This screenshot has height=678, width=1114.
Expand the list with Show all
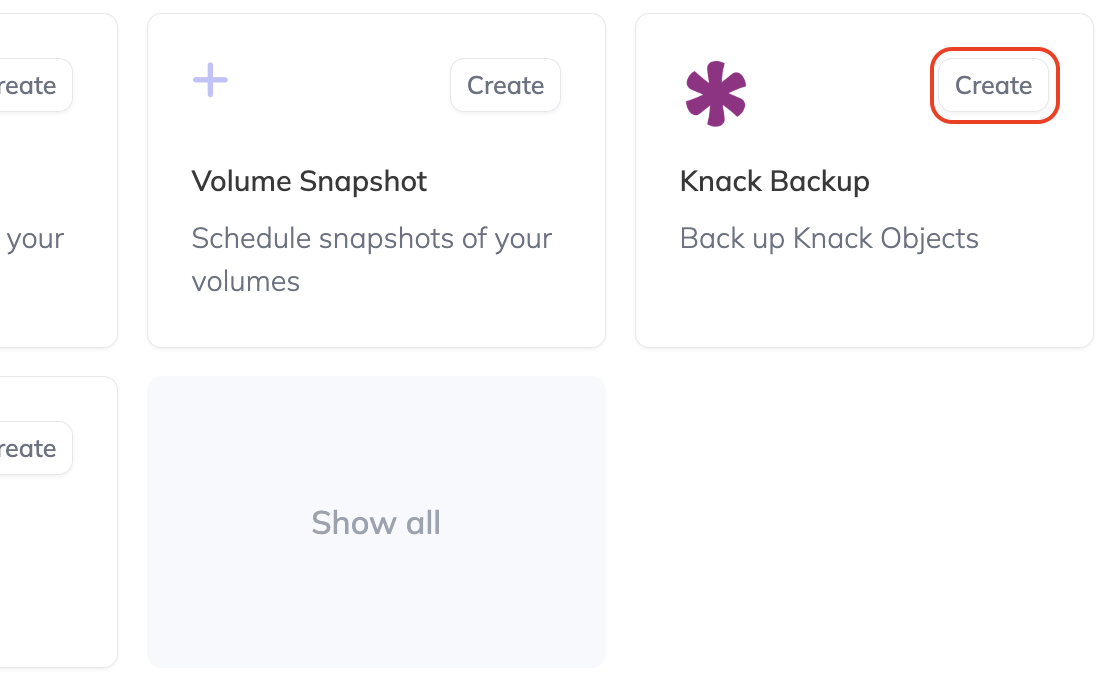(x=376, y=522)
